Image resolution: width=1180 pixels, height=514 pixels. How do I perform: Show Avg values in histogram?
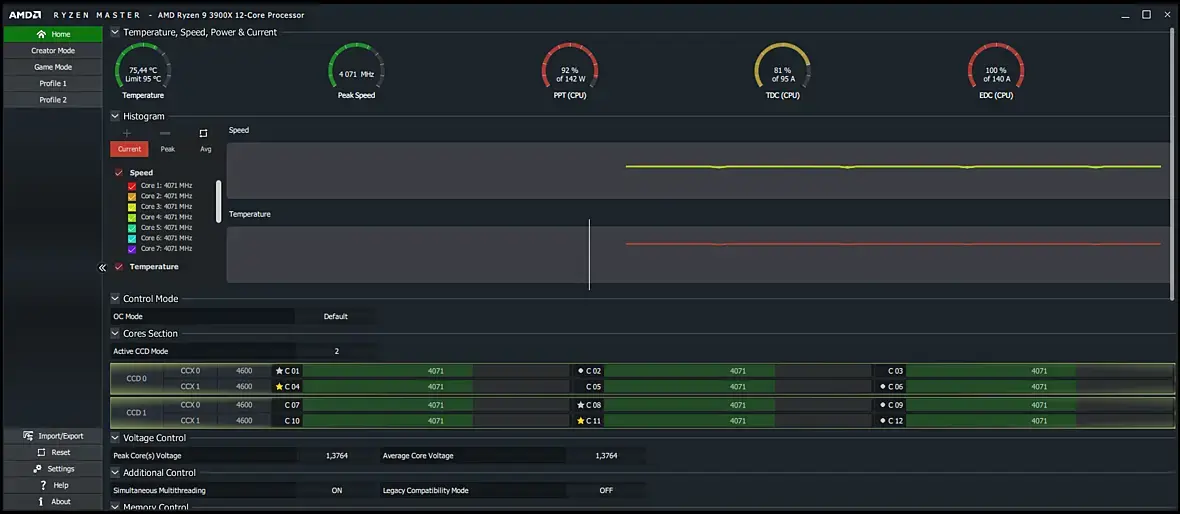[x=205, y=149]
